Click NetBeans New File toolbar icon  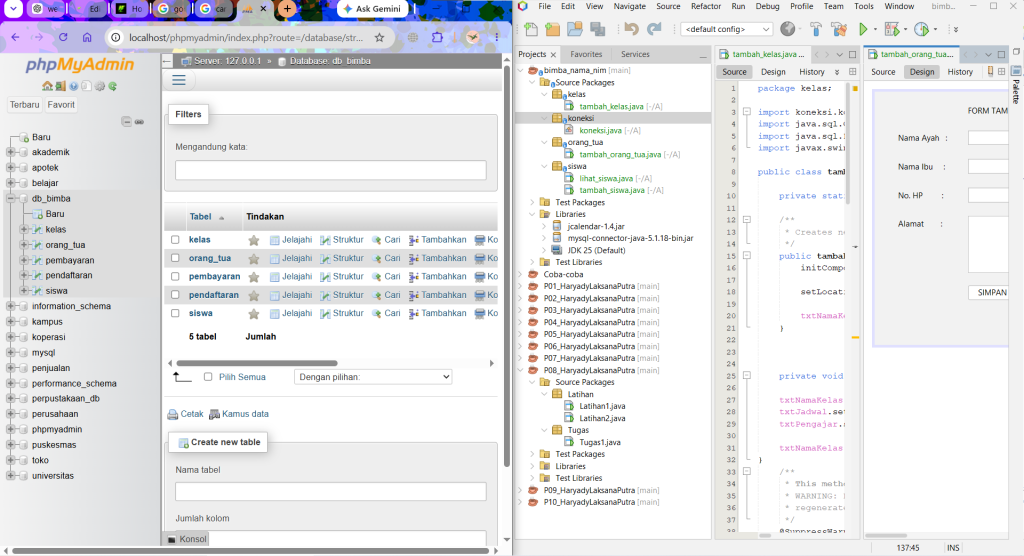[x=531, y=29]
